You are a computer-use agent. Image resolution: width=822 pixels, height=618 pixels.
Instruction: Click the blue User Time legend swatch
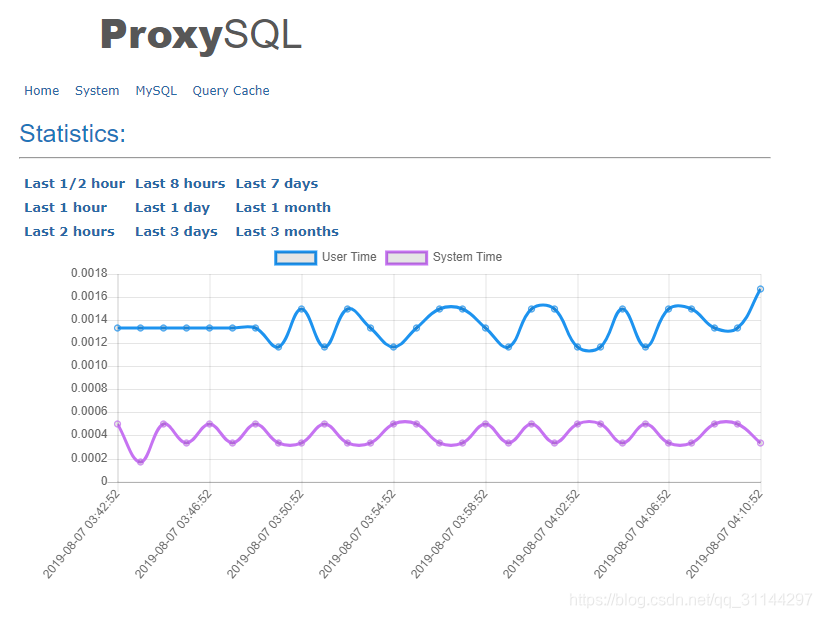[294, 257]
